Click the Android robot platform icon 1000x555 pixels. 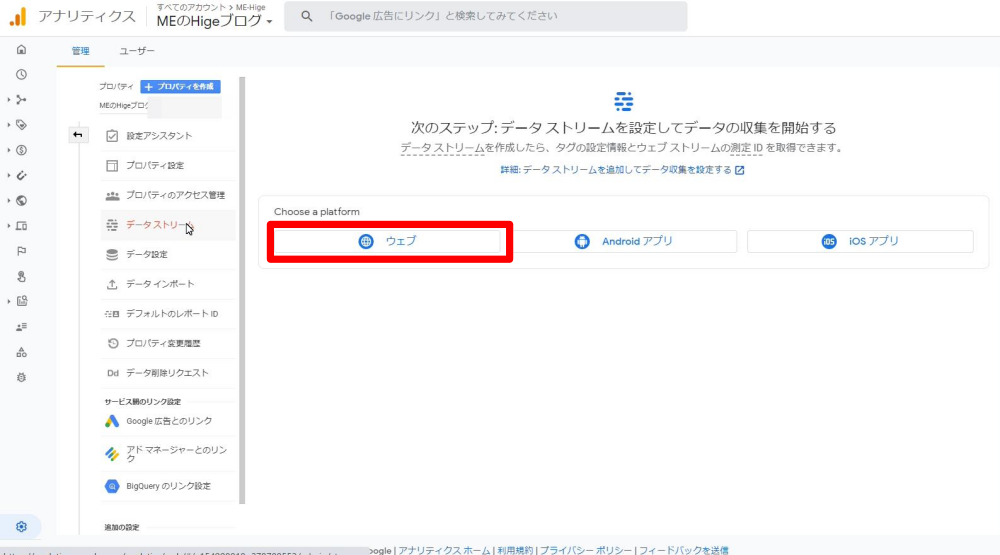tap(582, 241)
